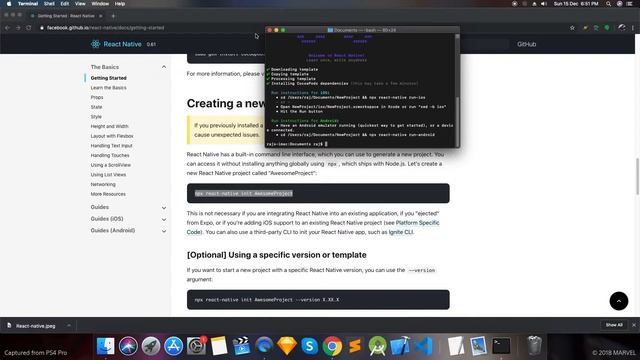Image resolution: width=640 pixels, height=360 pixels.
Task: Launch Android Studio from the dock
Action: coord(378,346)
